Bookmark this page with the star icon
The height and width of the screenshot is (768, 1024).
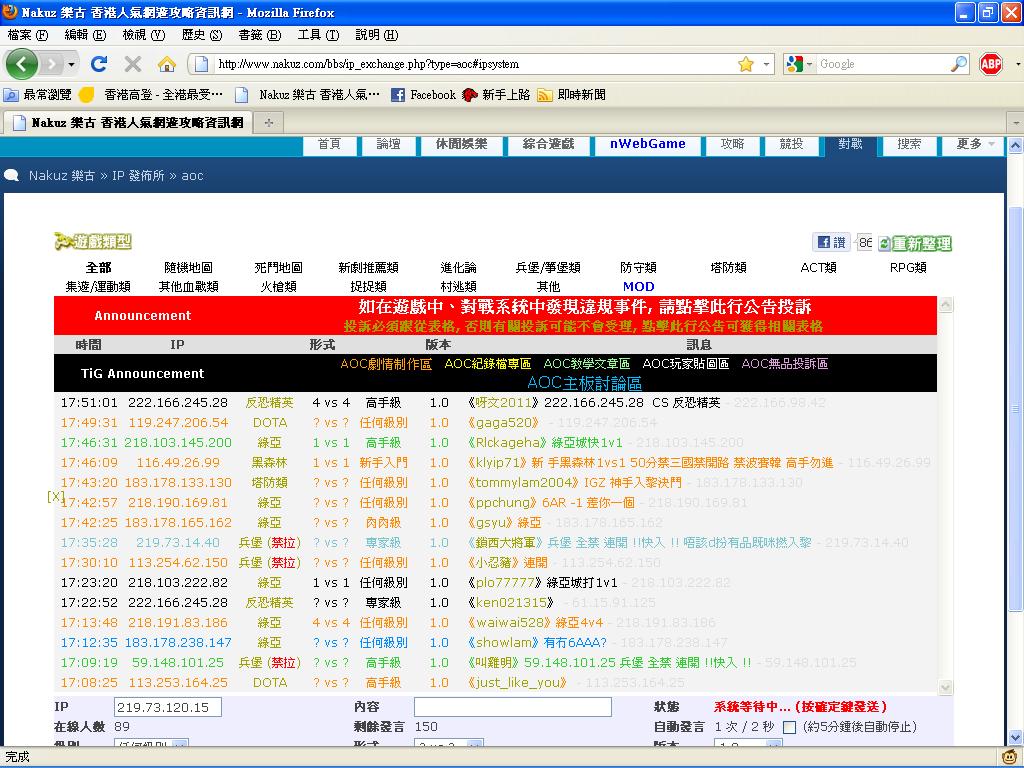[745, 64]
